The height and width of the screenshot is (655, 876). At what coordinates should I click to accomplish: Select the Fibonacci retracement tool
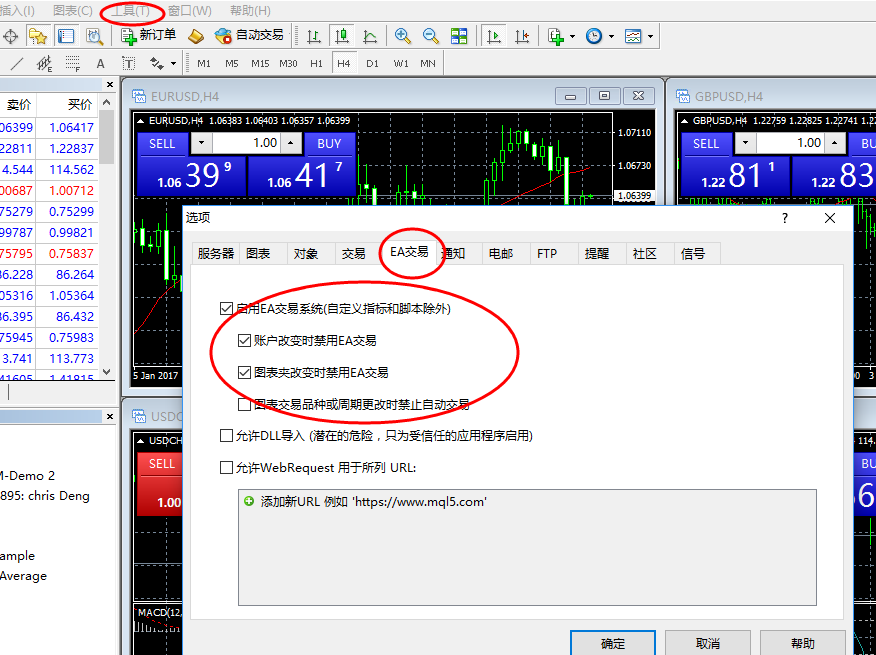coord(71,62)
